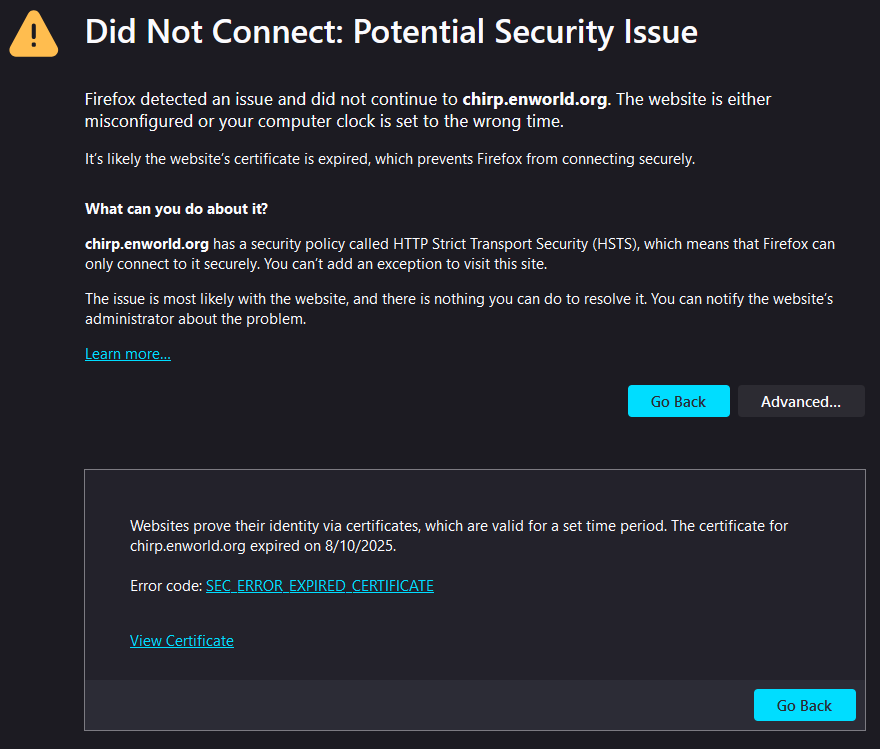Image resolution: width=880 pixels, height=749 pixels.
Task: Click the Did Not Connect heading
Action: pyautogui.click(x=391, y=31)
